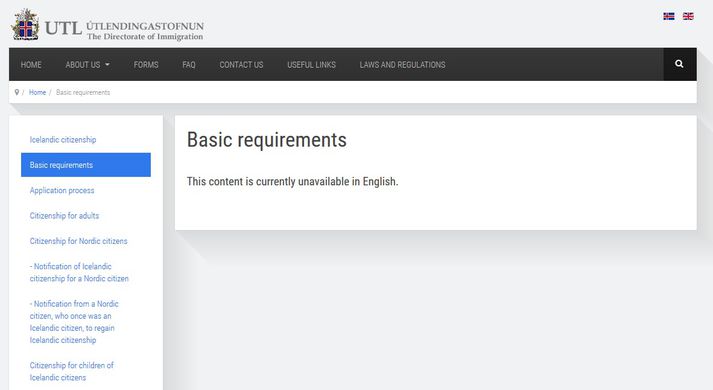Open Icelandic citizenship sidebar link
Screen dimensions: 713x390
tap(63, 140)
